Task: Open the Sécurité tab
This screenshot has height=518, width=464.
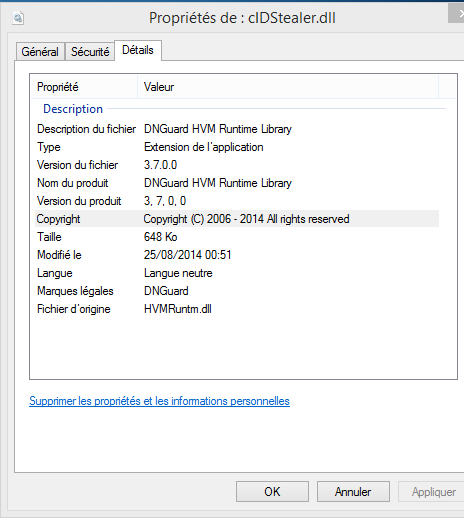Action: 90,52
